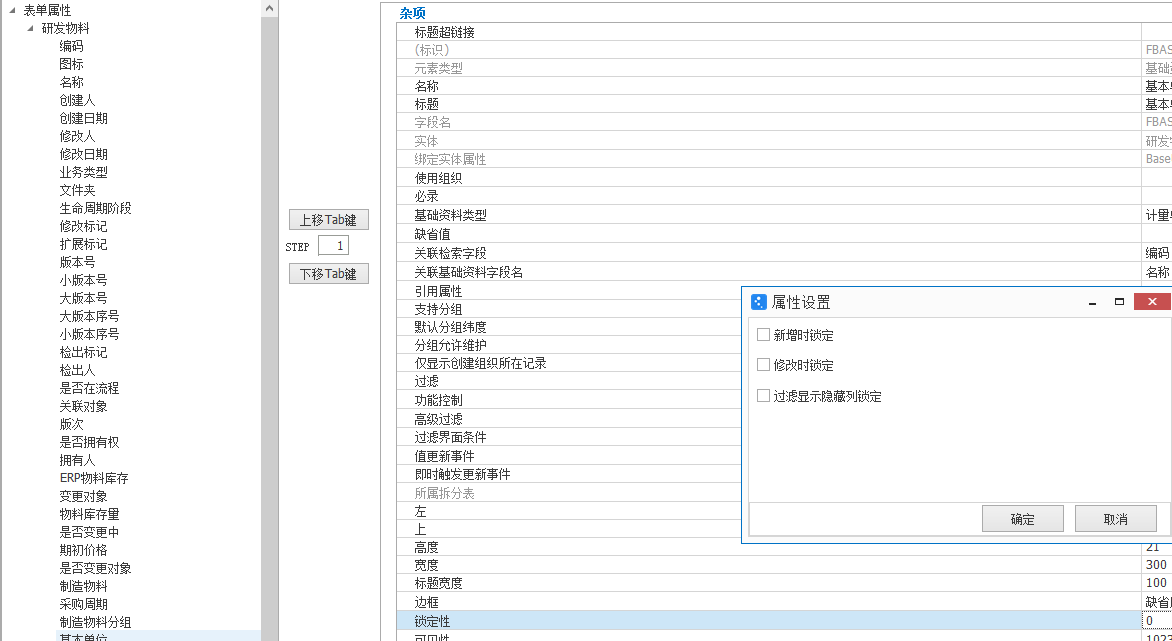Check the 新增时锁定 checkbox
Viewport: 1172px width, 641px height.
[763, 335]
